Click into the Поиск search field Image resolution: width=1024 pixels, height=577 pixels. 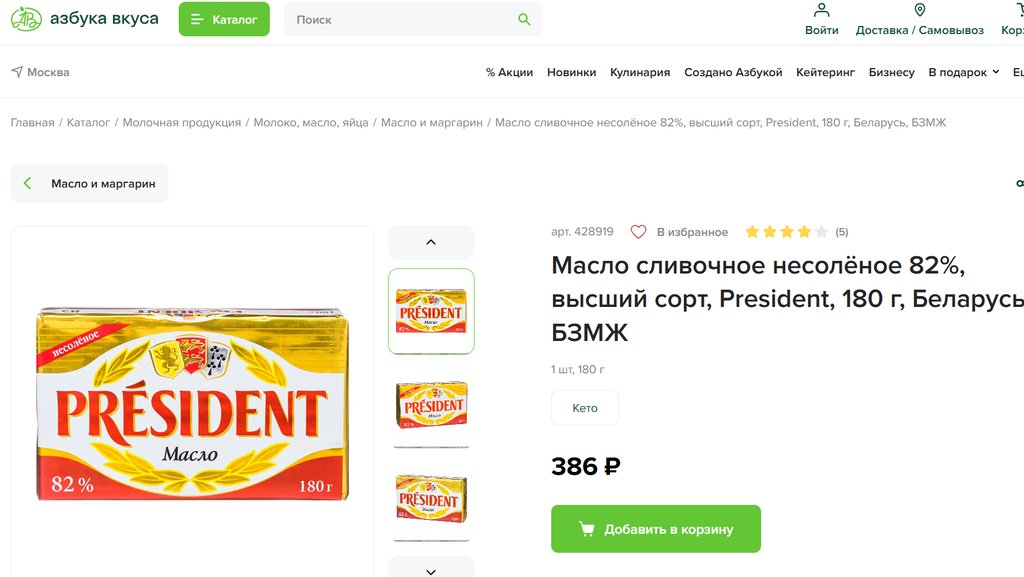(400, 19)
